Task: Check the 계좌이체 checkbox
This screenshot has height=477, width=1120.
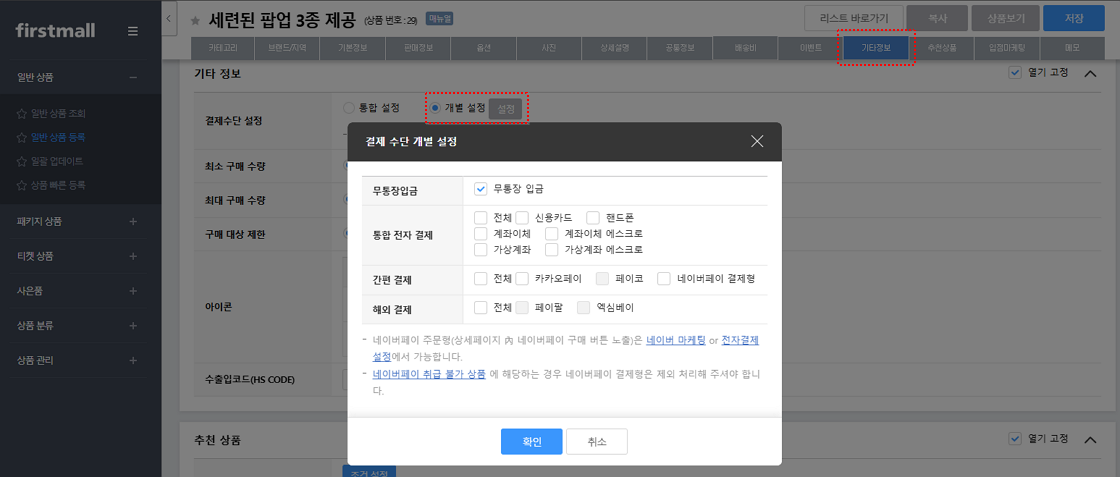Action: point(480,234)
